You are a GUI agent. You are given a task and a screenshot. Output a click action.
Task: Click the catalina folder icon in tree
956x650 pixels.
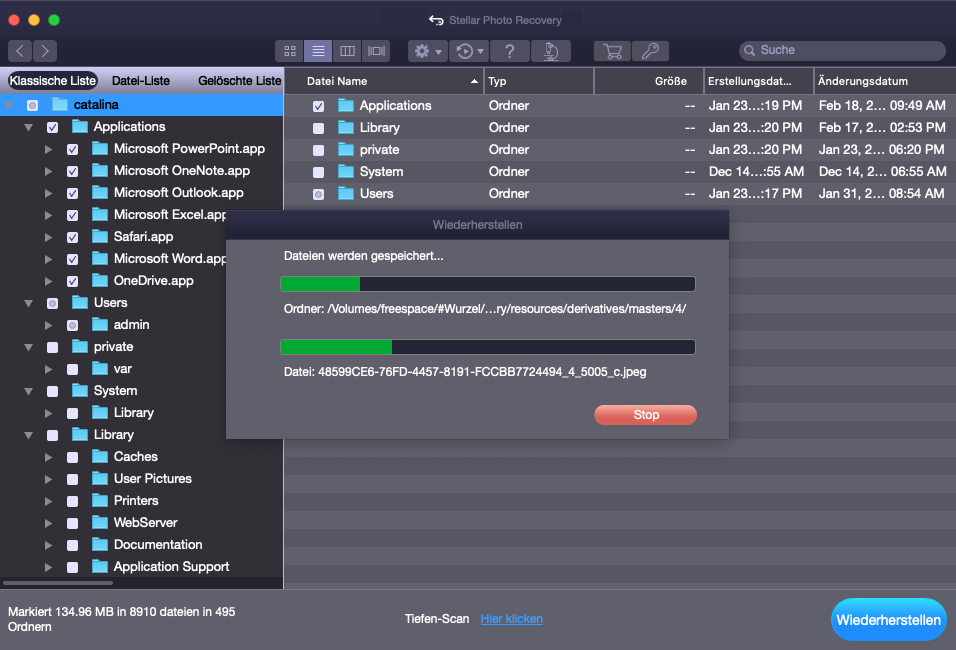point(60,104)
